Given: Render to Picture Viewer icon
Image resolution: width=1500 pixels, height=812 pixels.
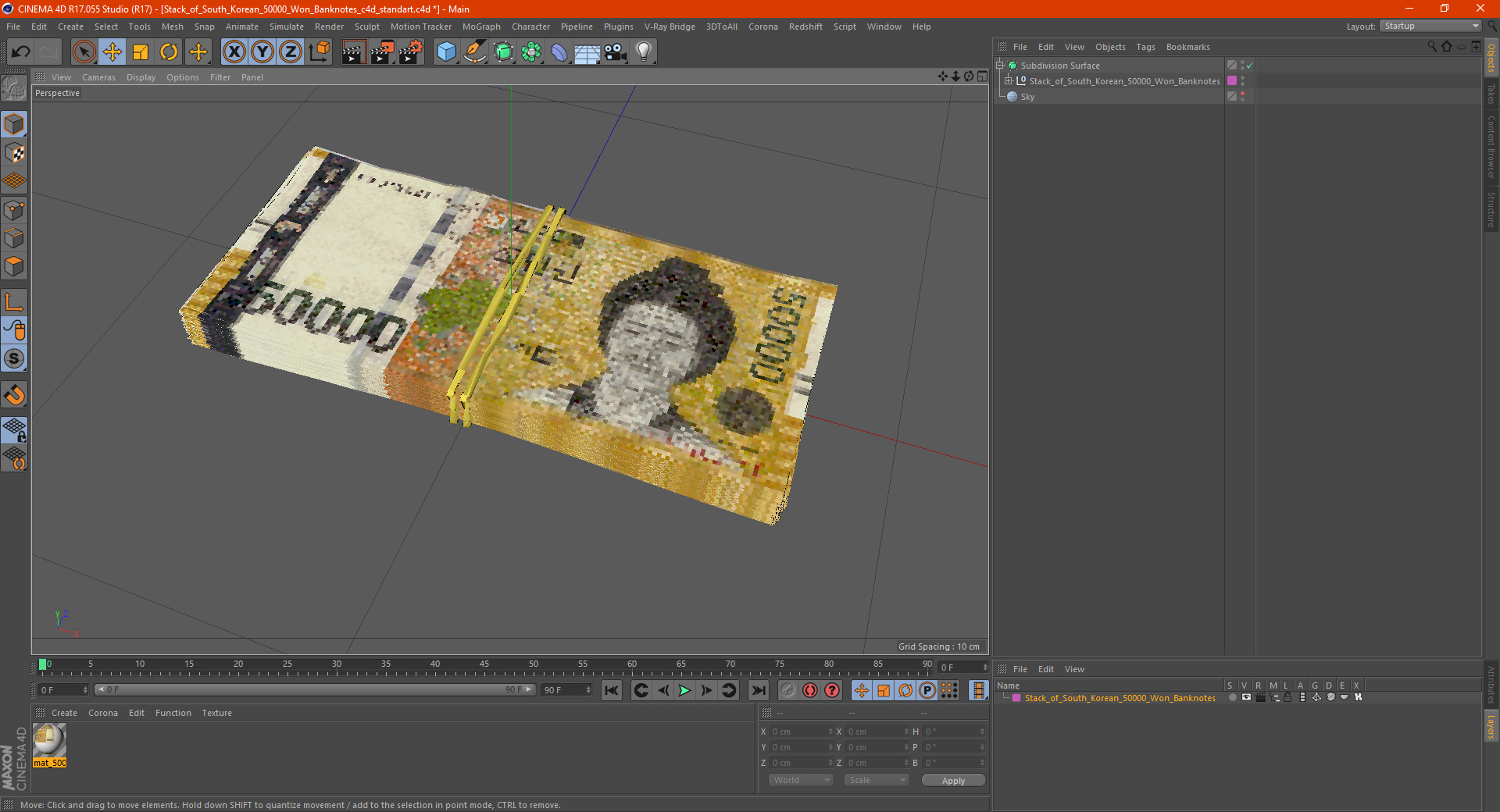Looking at the screenshot, I should point(382,52).
